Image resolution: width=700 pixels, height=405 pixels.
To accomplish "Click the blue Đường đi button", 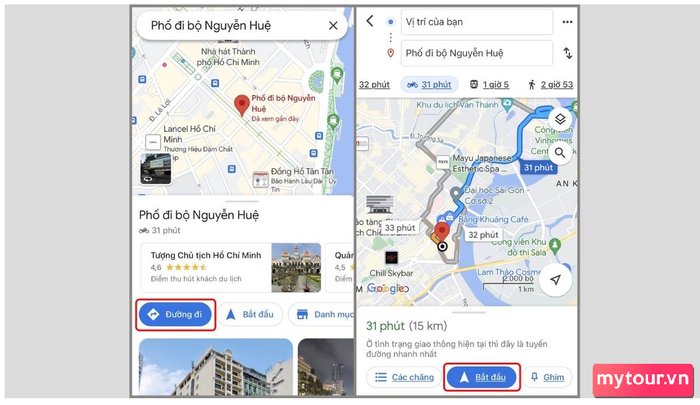I will click(x=175, y=315).
